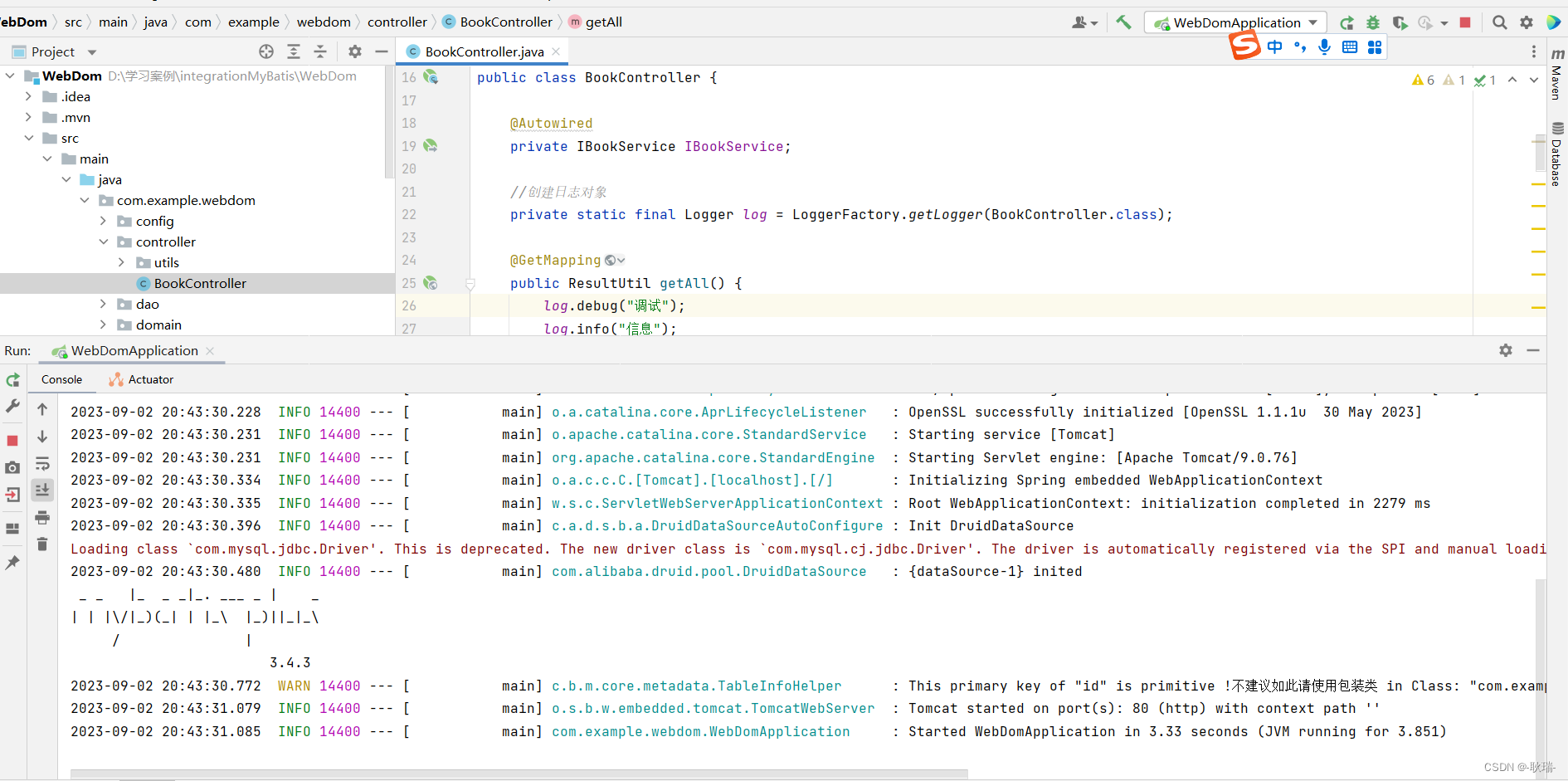Viewport: 1568px width, 781px height.
Task: Take thread dump camera icon
Action: click(x=12, y=467)
